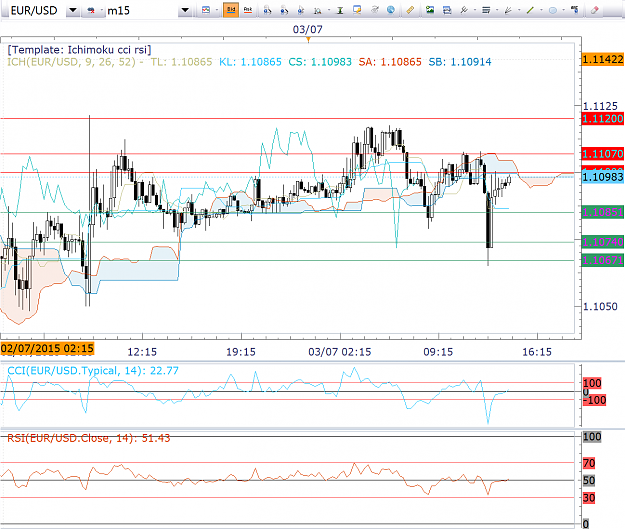Screen dimensions: 625x529
Task: Click the greyed-out crossed tool icon
Action: coord(374,10)
